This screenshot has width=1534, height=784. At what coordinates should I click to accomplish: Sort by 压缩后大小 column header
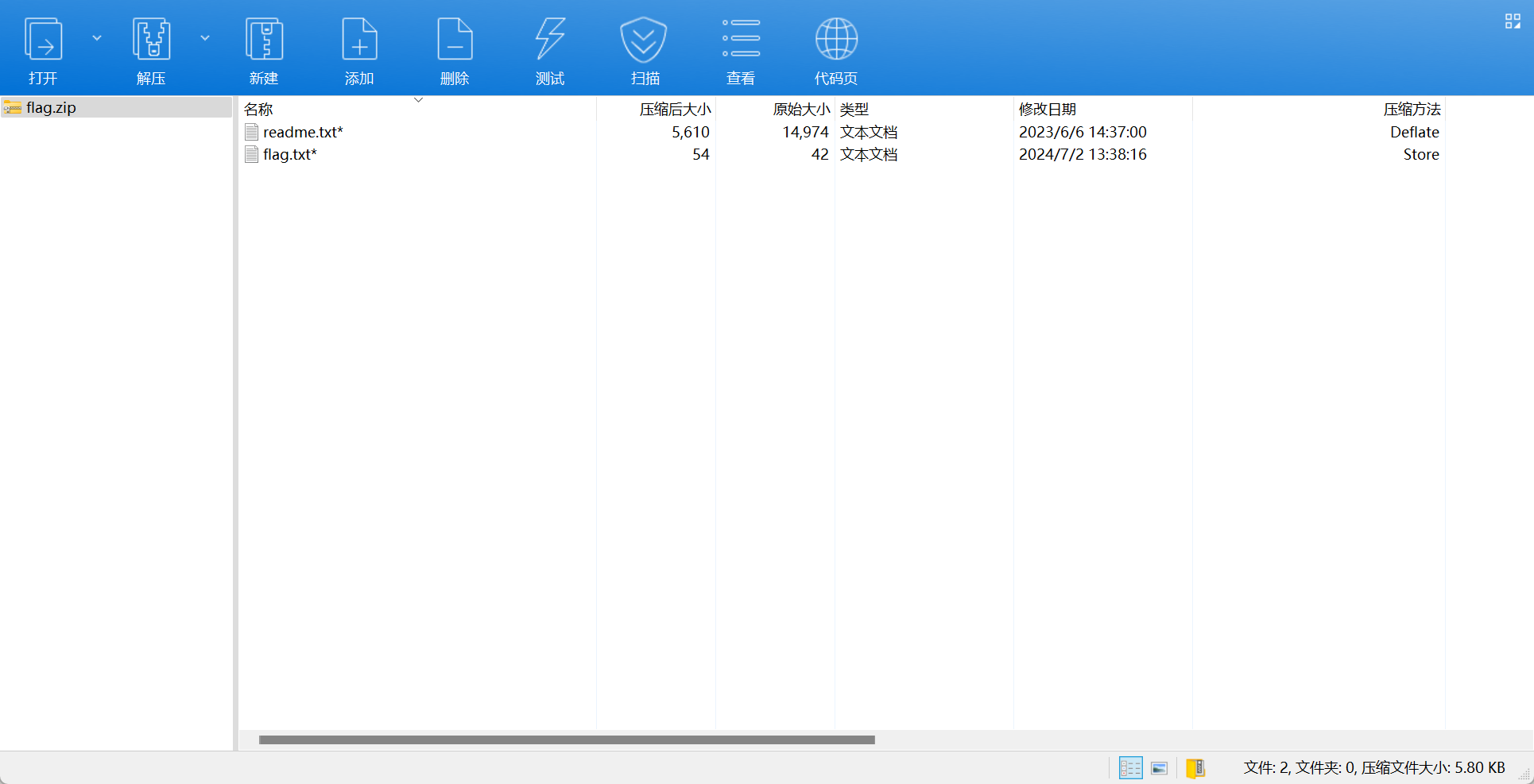(x=675, y=109)
